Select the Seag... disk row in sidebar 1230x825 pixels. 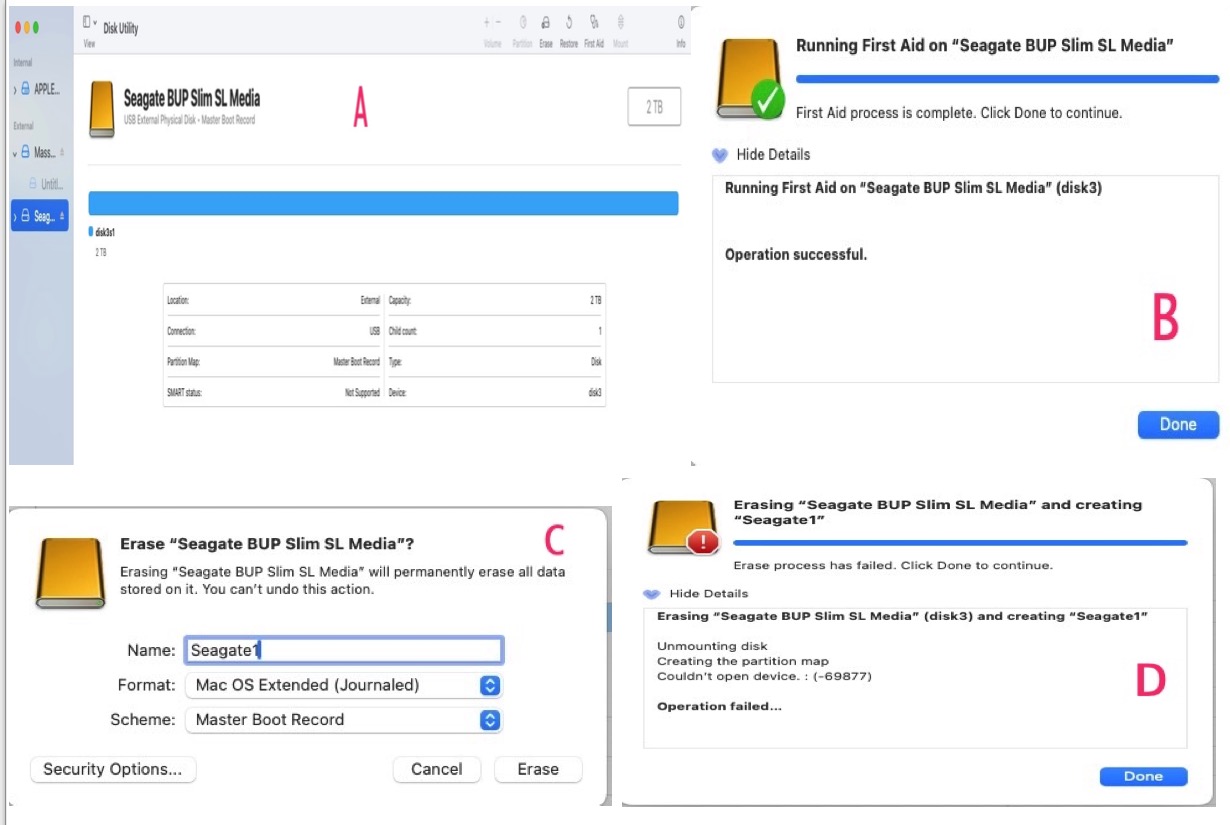[x=40, y=216]
